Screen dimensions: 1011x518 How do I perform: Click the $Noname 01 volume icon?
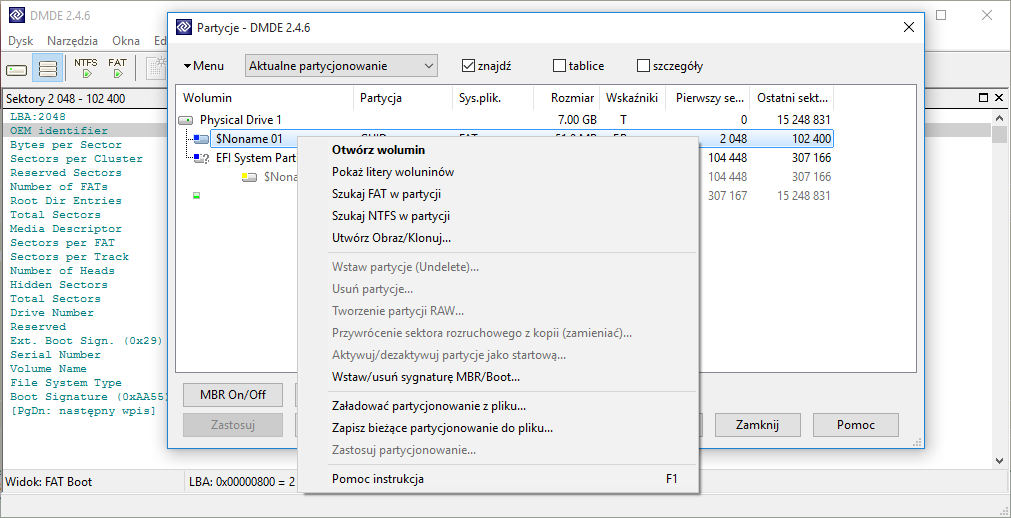point(201,139)
